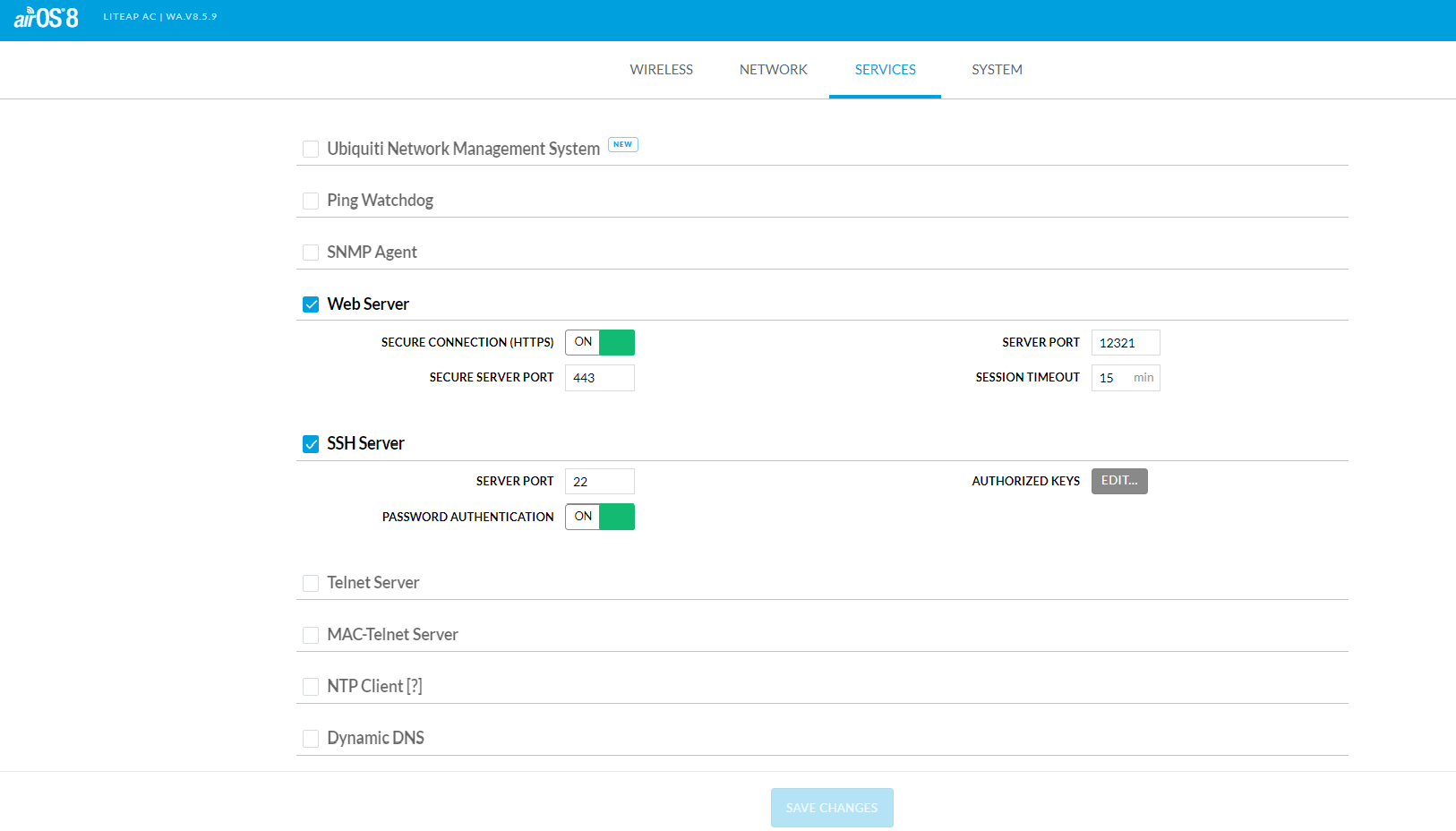The width and height of the screenshot is (1456, 831).
Task: Check the SNMP Agent checkbox
Action: [x=311, y=253]
